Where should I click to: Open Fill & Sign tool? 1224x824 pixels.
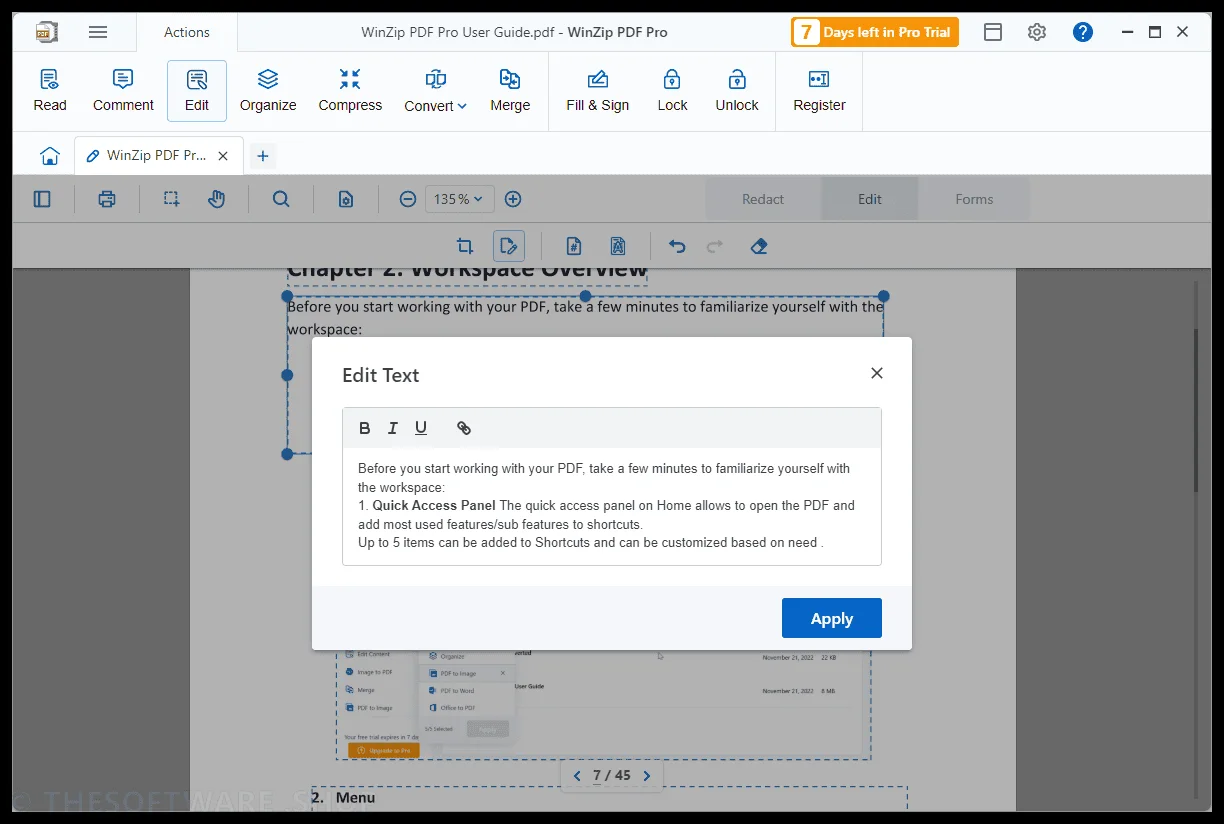point(598,91)
